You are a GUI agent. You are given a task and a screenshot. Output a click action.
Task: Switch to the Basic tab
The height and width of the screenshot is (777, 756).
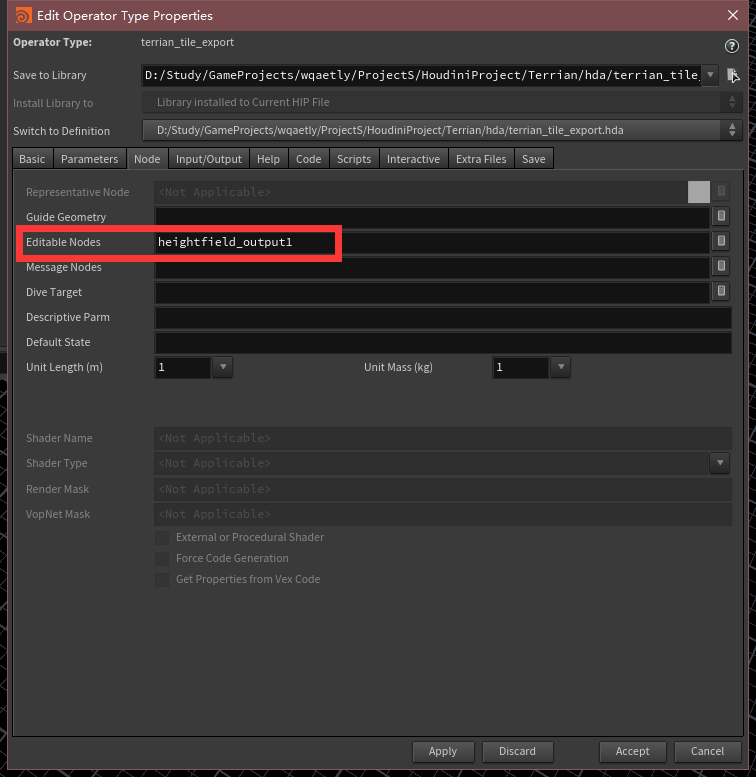[x=32, y=159]
